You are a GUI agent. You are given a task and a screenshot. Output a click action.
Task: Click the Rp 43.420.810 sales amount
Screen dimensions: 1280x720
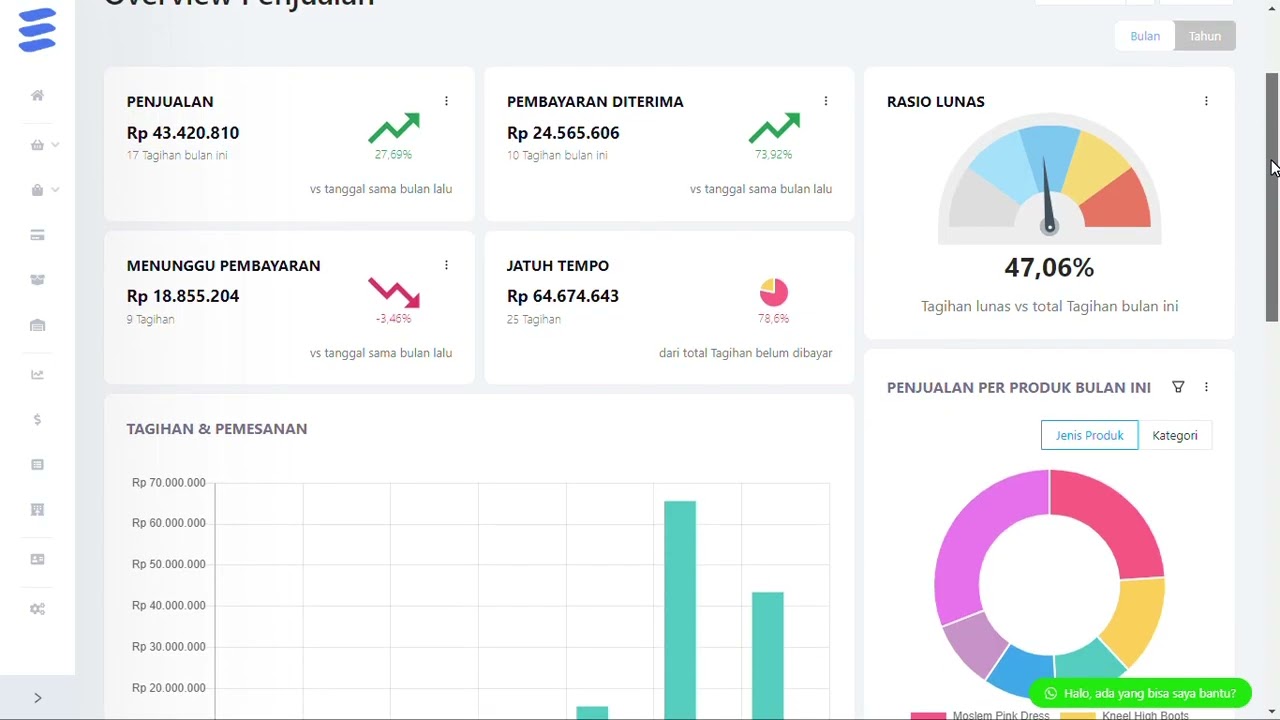click(183, 132)
